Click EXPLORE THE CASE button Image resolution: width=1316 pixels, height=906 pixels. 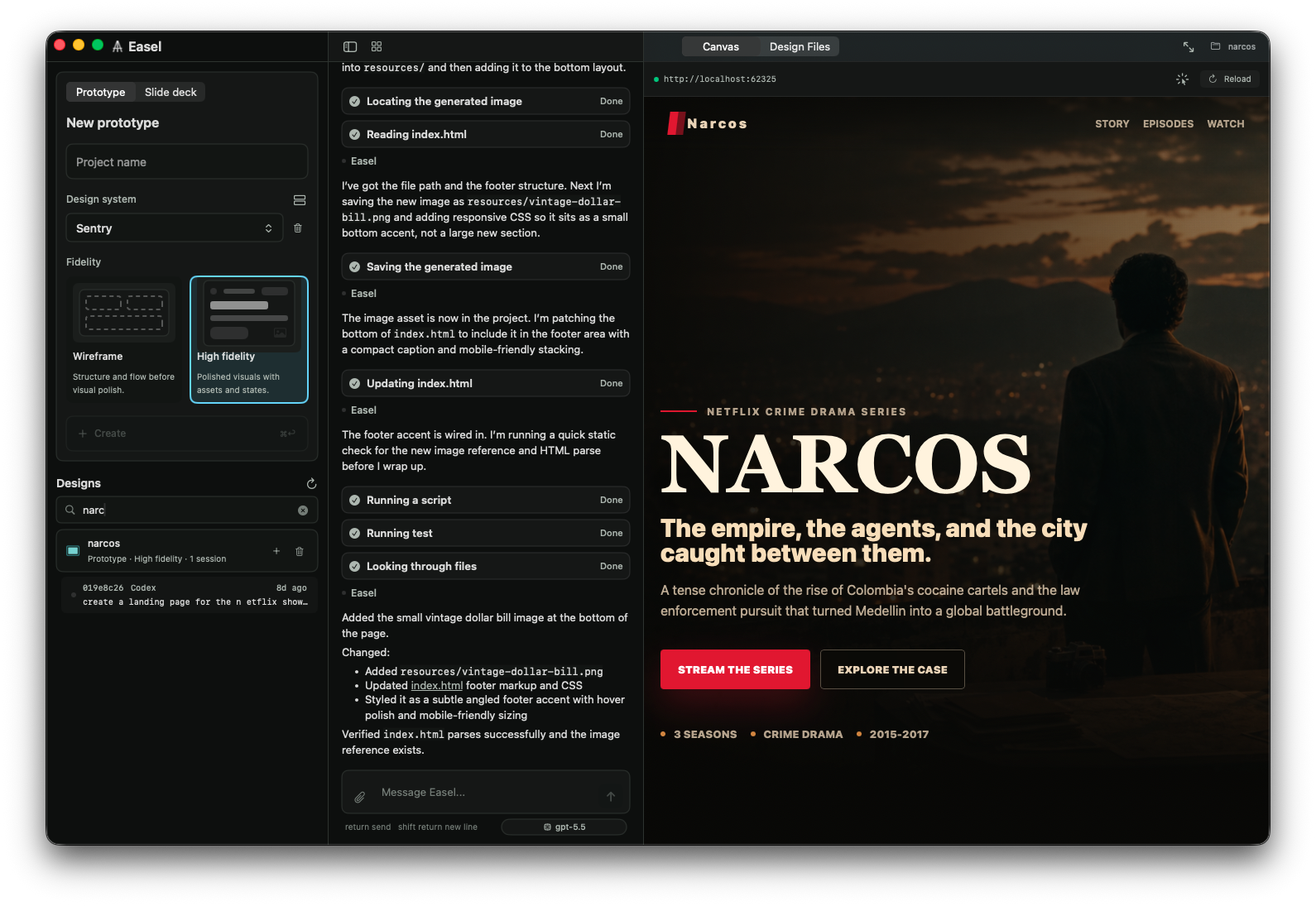click(892, 670)
